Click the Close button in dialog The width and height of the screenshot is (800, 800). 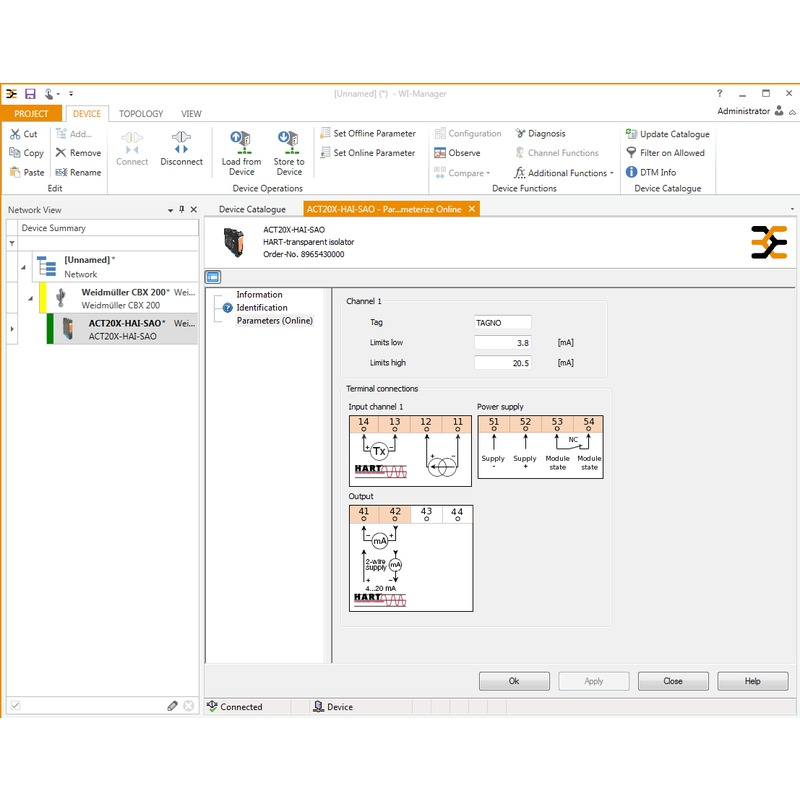click(x=673, y=681)
